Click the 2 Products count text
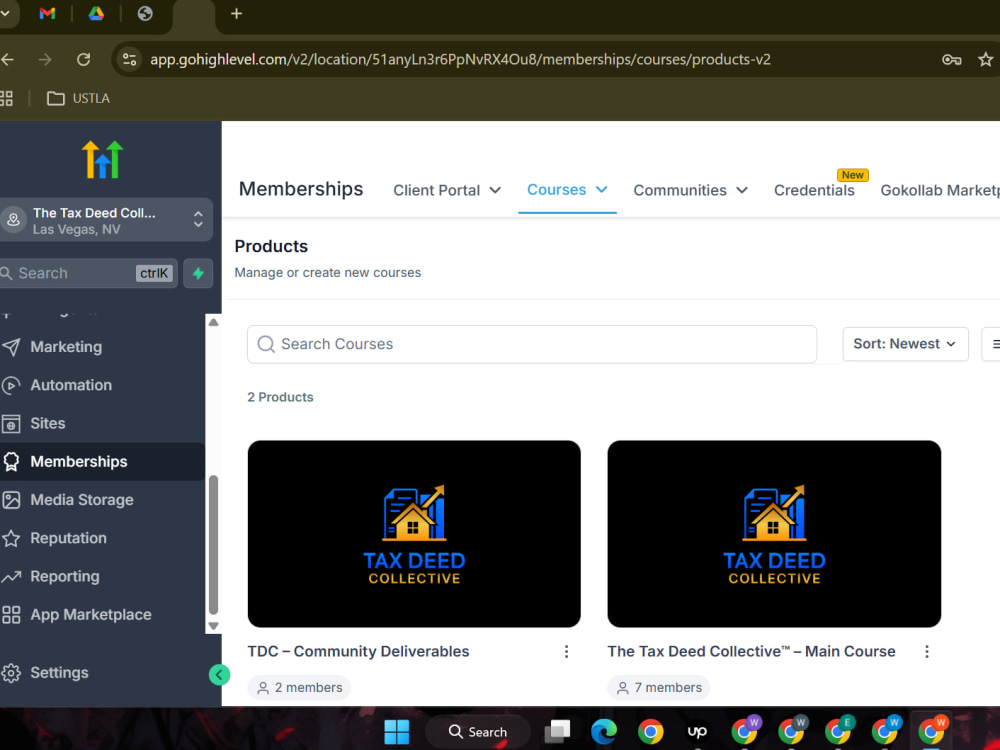 pyautogui.click(x=281, y=397)
